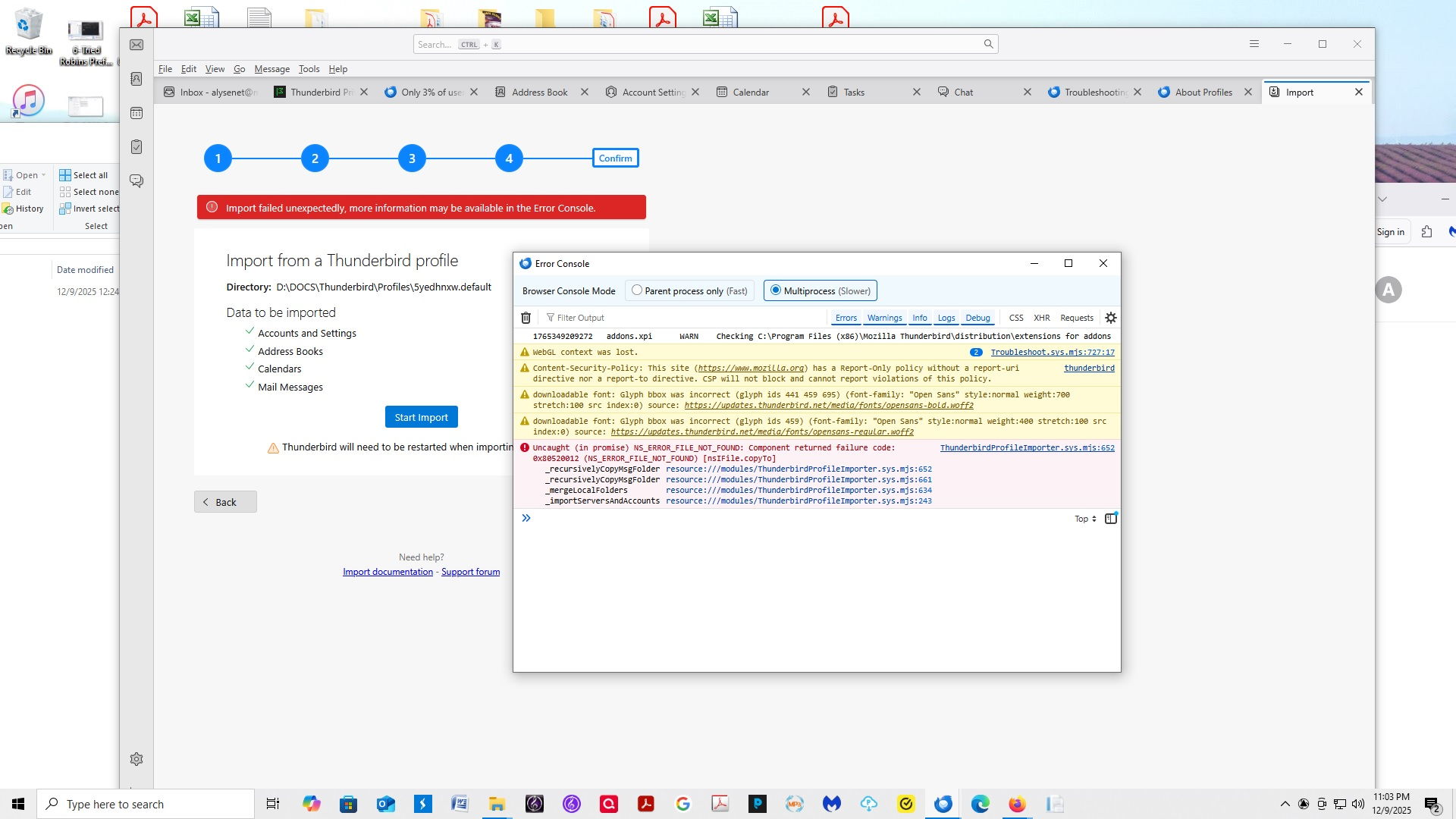Open Error Console settings gear
1456x819 pixels.
point(1111,318)
